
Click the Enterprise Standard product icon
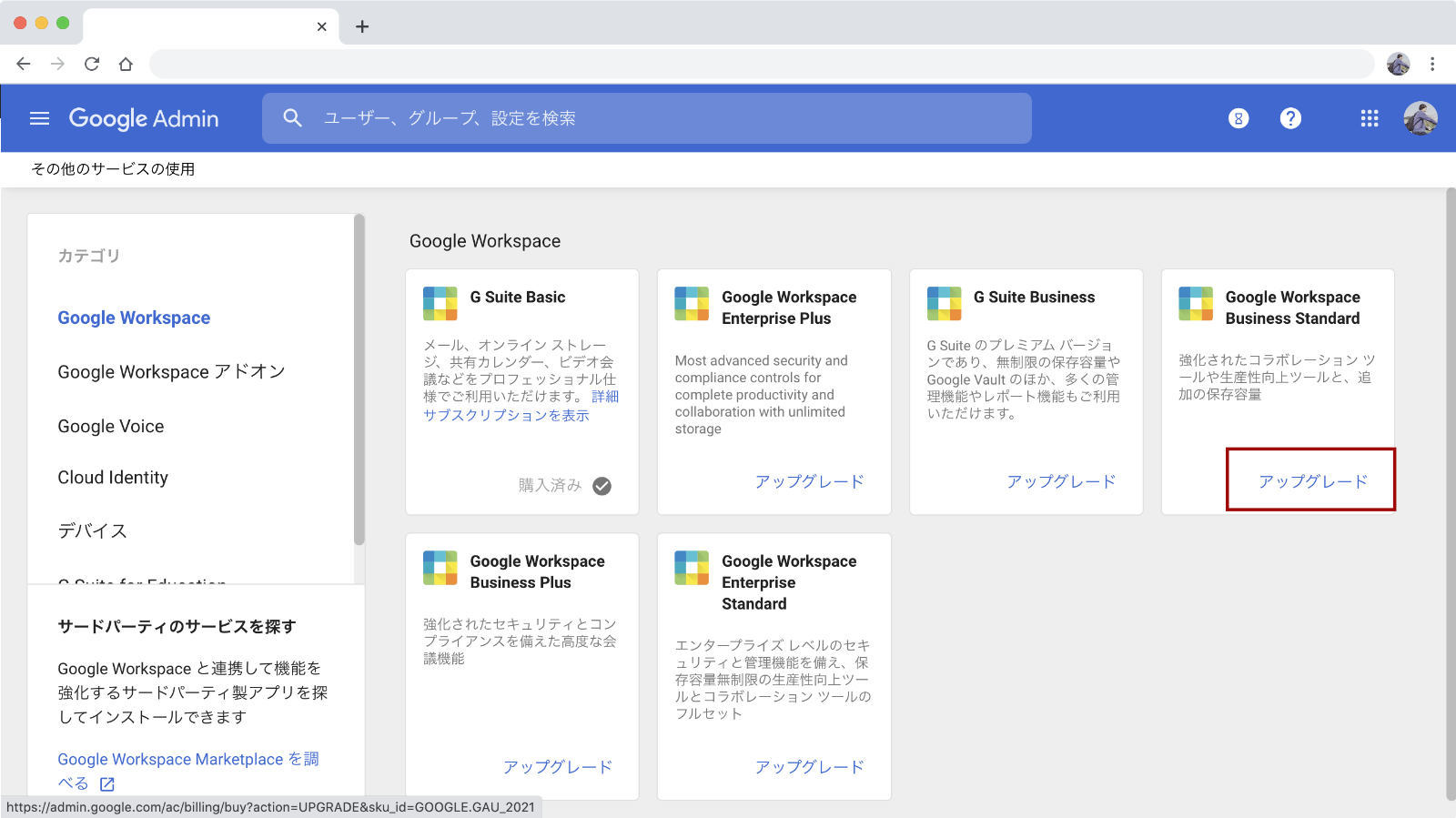[692, 568]
